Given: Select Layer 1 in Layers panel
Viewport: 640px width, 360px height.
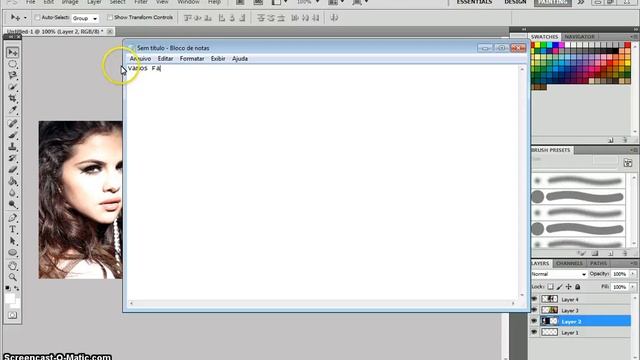Looking at the screenshot, I should pyautogui.click(x=581, y=332).
